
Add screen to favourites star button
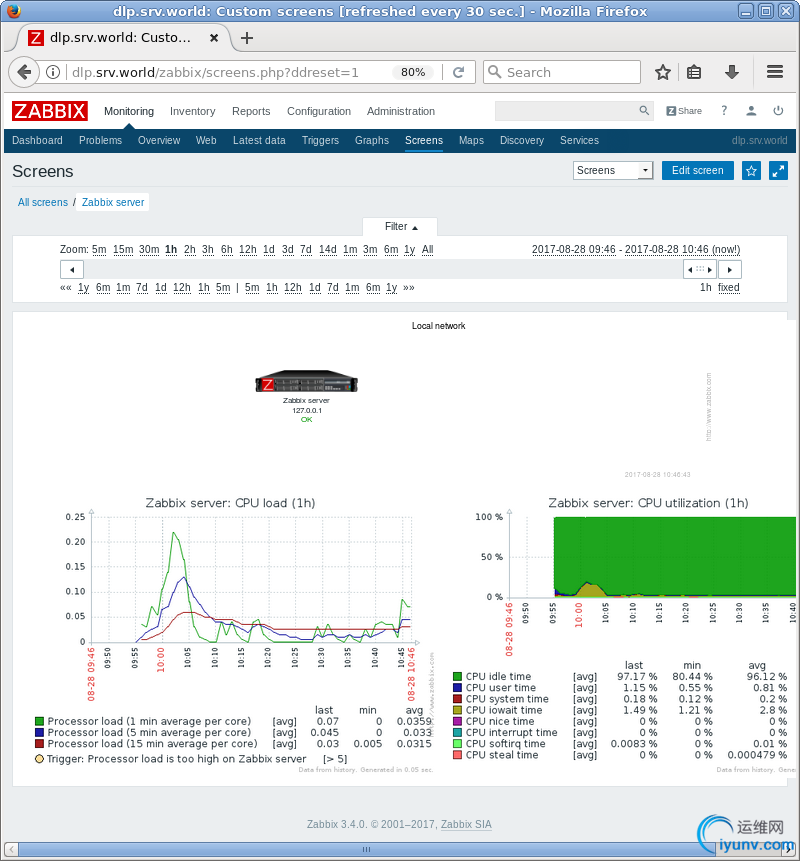tap(751, 171)
